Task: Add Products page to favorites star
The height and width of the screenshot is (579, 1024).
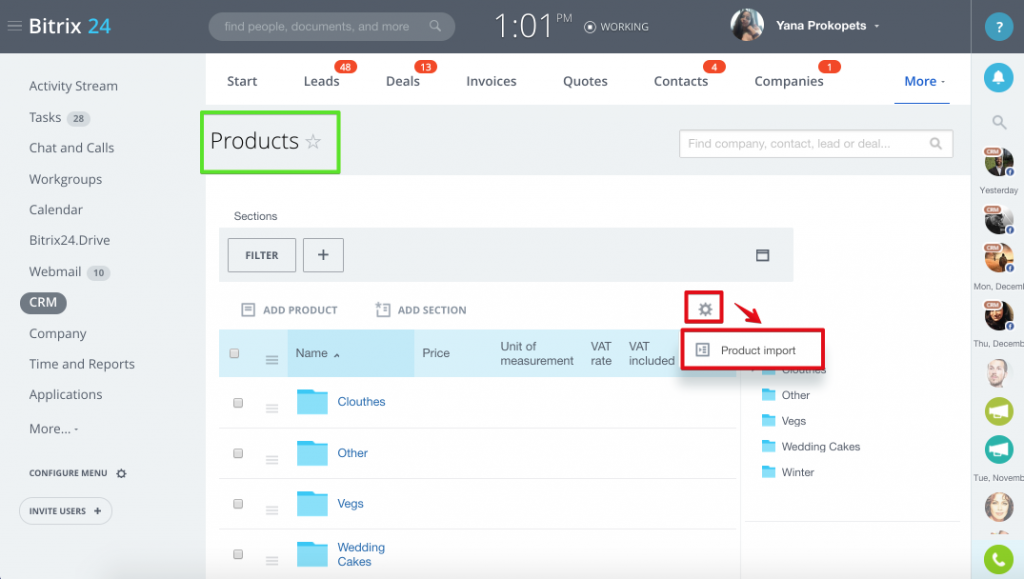Action: (x=313, y=141)
